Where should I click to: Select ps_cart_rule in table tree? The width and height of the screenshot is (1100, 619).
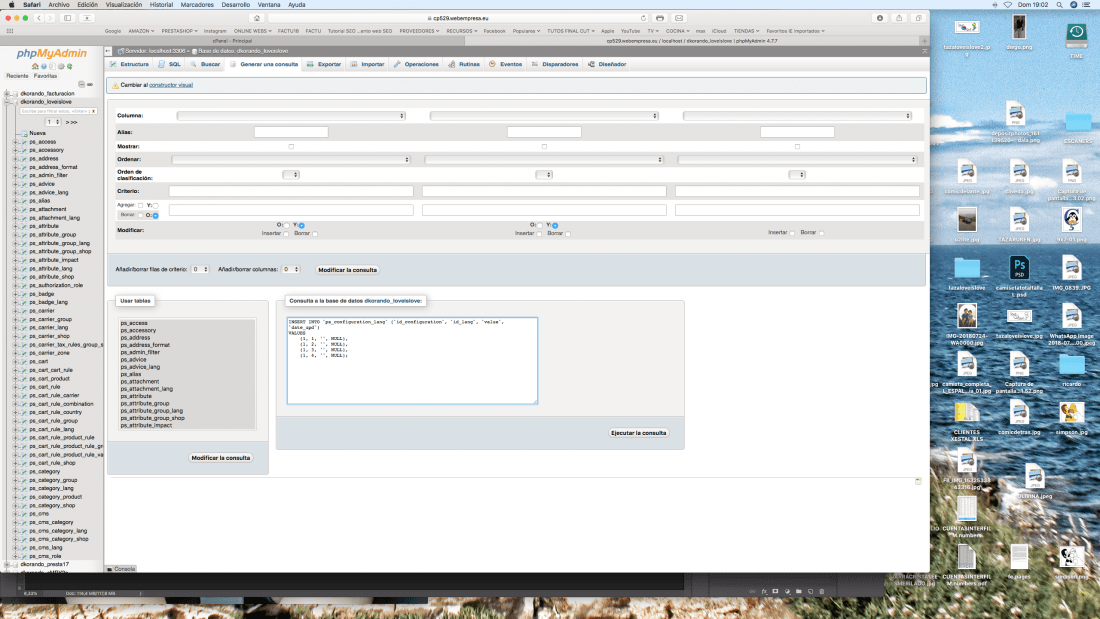click(x=45, y=387)
